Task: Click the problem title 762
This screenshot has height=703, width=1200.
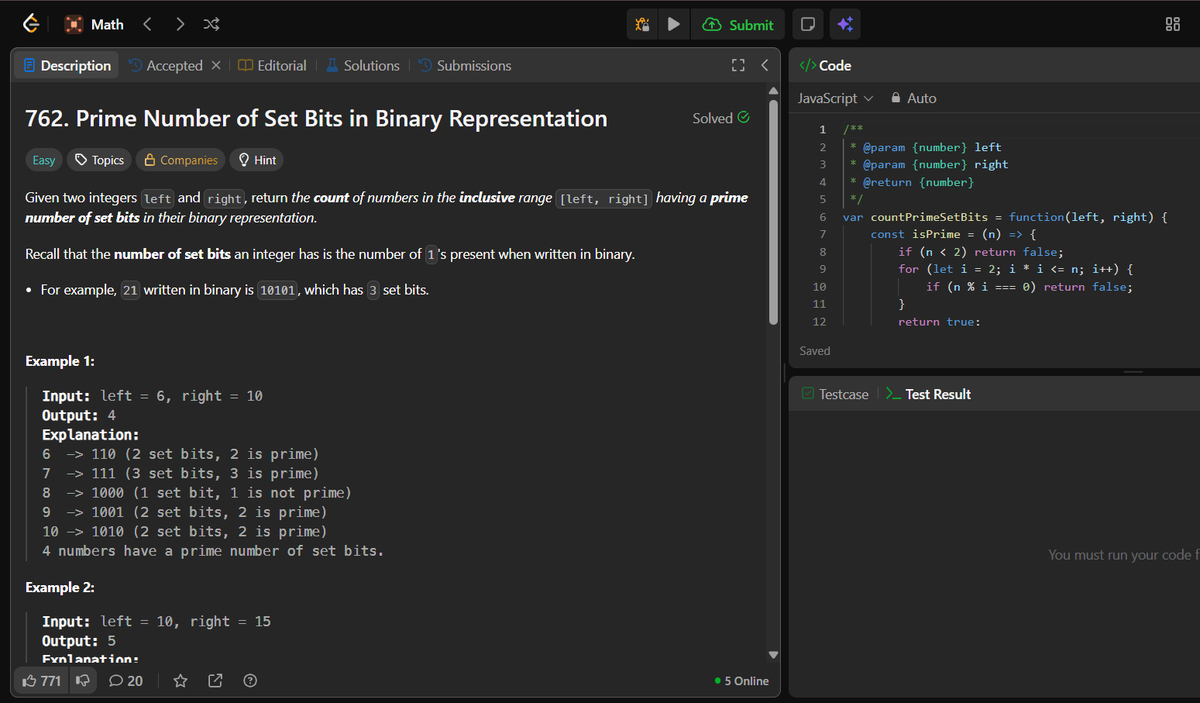Action: [316, 118]
